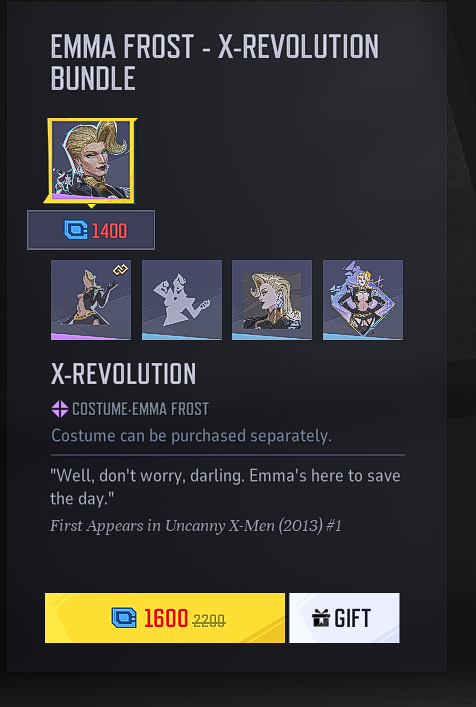Click the gold chain-link icon on first tile
The image size is (476, 707).
(x=120, y=270)
